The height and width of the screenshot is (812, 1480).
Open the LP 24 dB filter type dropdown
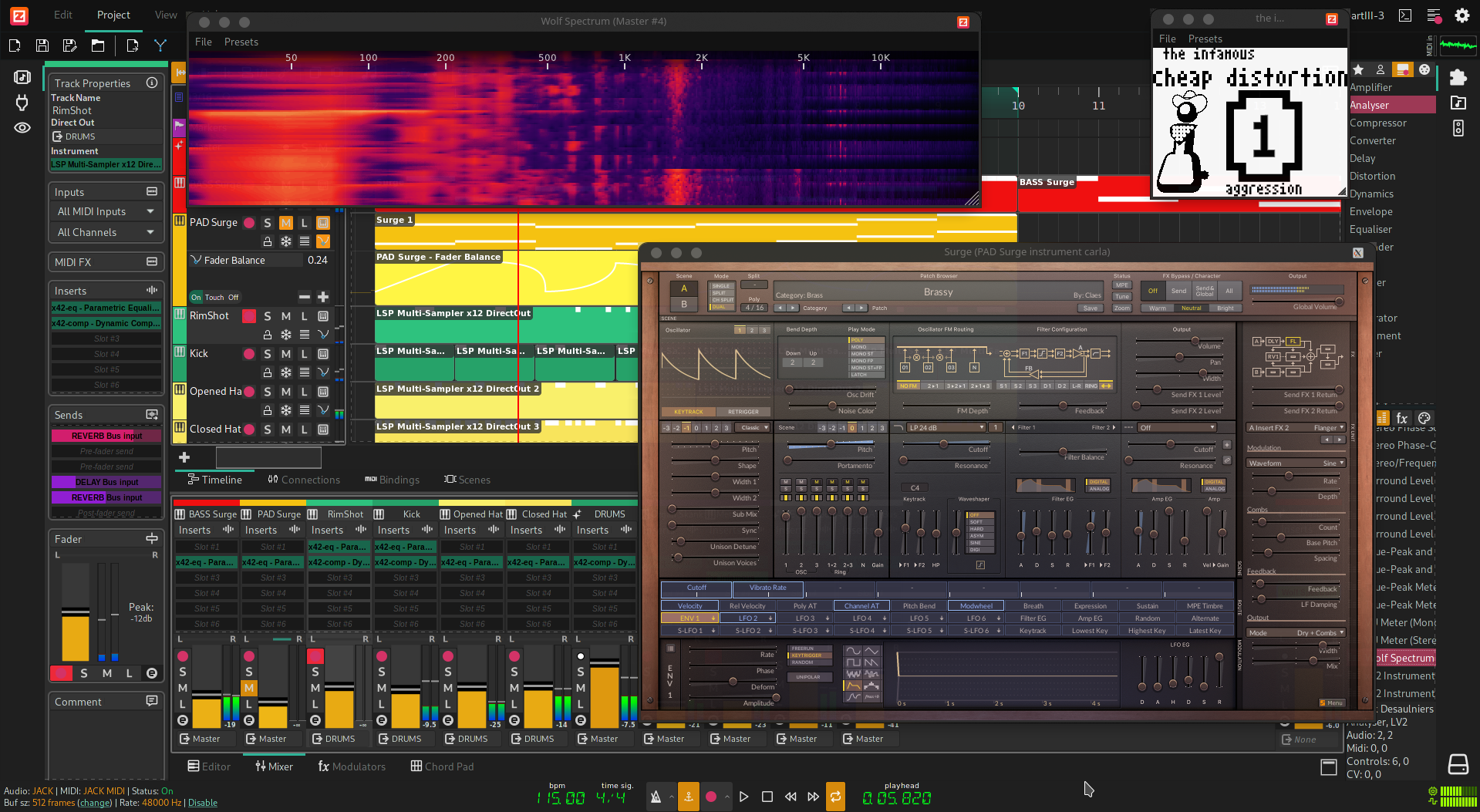(x=946, y=427)
